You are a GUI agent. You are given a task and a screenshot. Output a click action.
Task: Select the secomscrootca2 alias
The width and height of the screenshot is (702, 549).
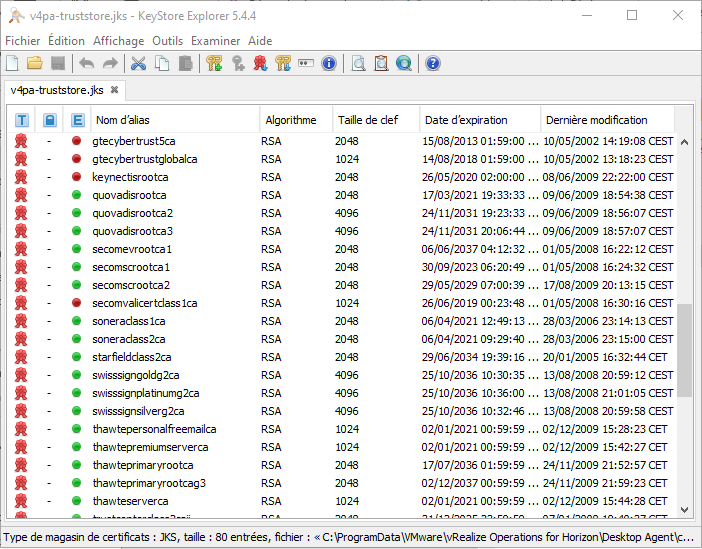click(131, 285)
